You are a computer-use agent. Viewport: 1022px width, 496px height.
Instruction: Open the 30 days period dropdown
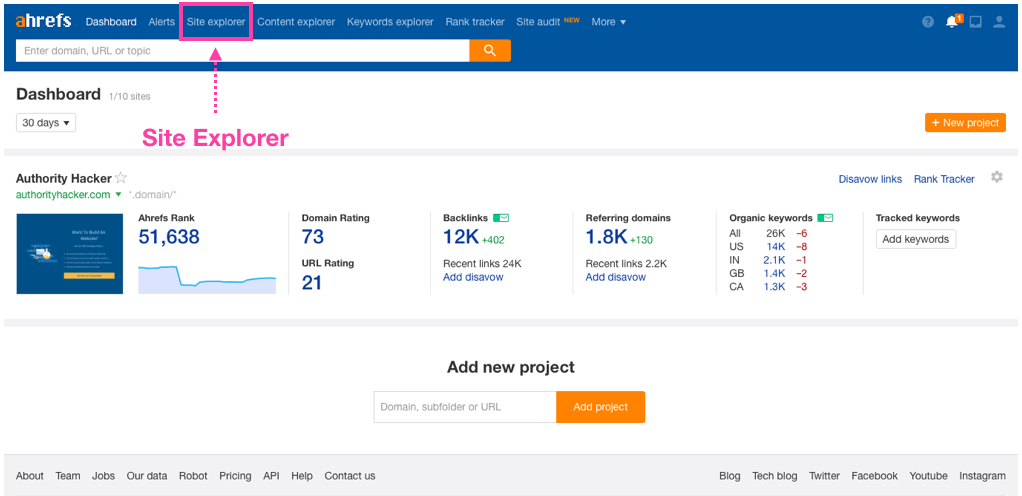46,123
